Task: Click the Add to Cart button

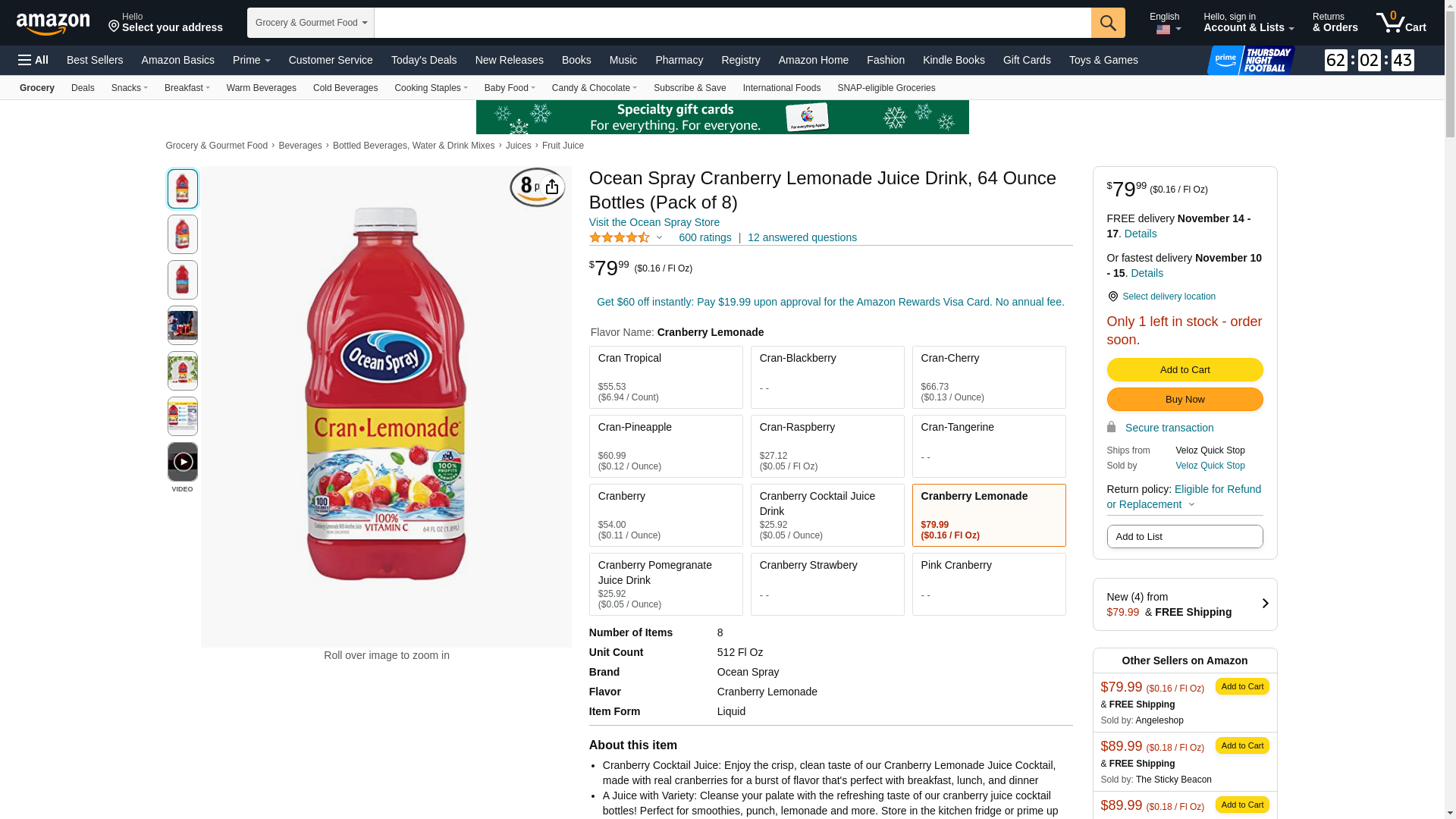Action: pos(1185,370)
